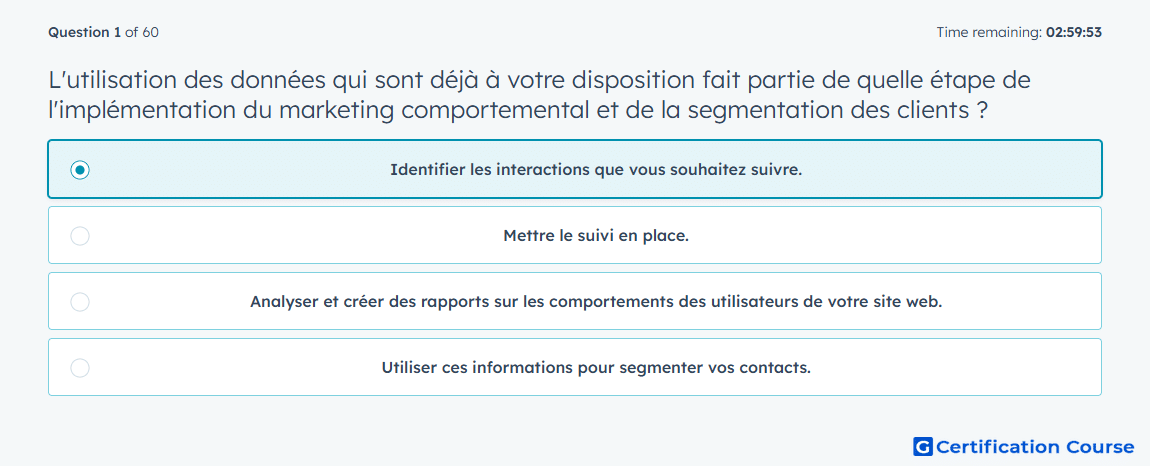This screenshot has height=466, width=1150.
Task: Click answer text 'Utiliser ces informations pour segmenter vos contacts.'
Action: [596, 368]
